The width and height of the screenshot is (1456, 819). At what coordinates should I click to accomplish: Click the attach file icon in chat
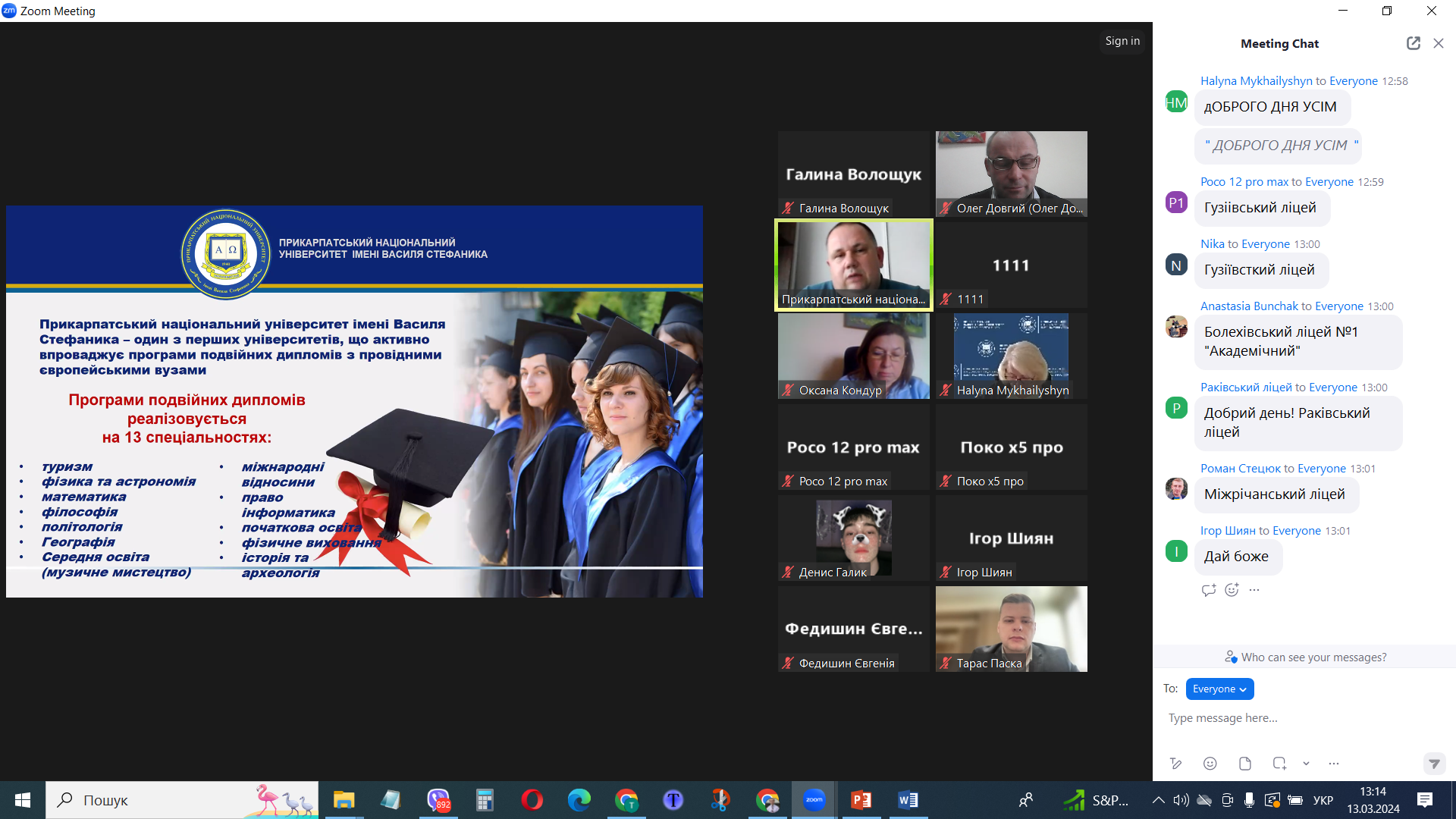tap(1244, 764)
